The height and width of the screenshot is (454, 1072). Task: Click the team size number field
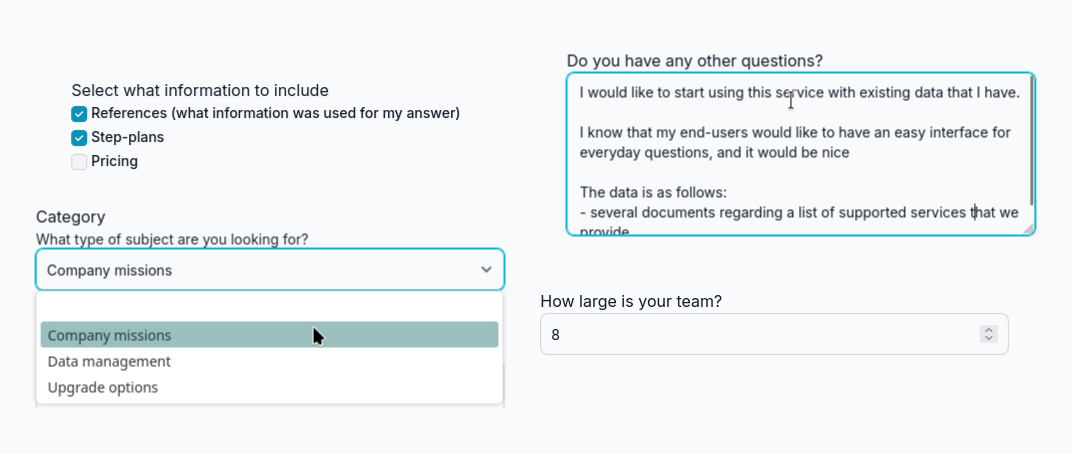[760, 334]
